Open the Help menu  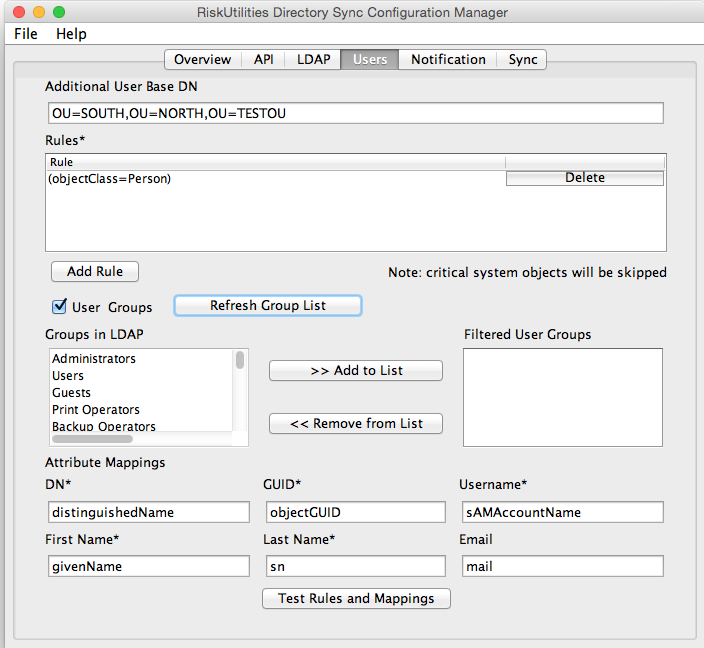[71, 34]
